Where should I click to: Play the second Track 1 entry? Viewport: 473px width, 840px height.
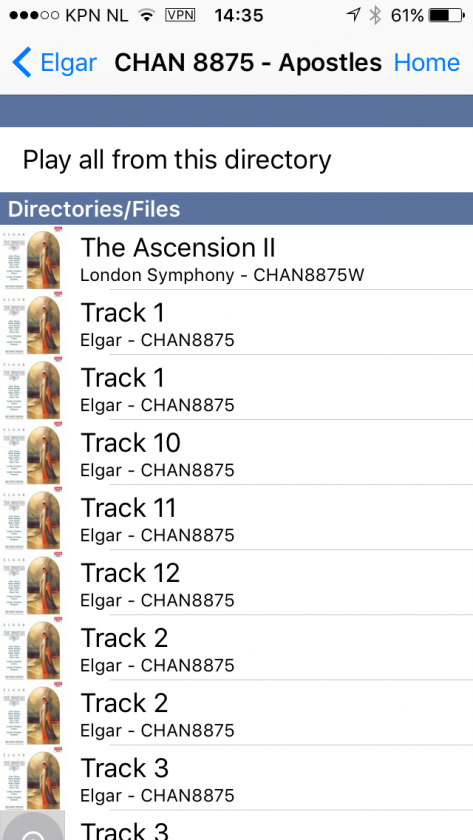pos(236,388)
